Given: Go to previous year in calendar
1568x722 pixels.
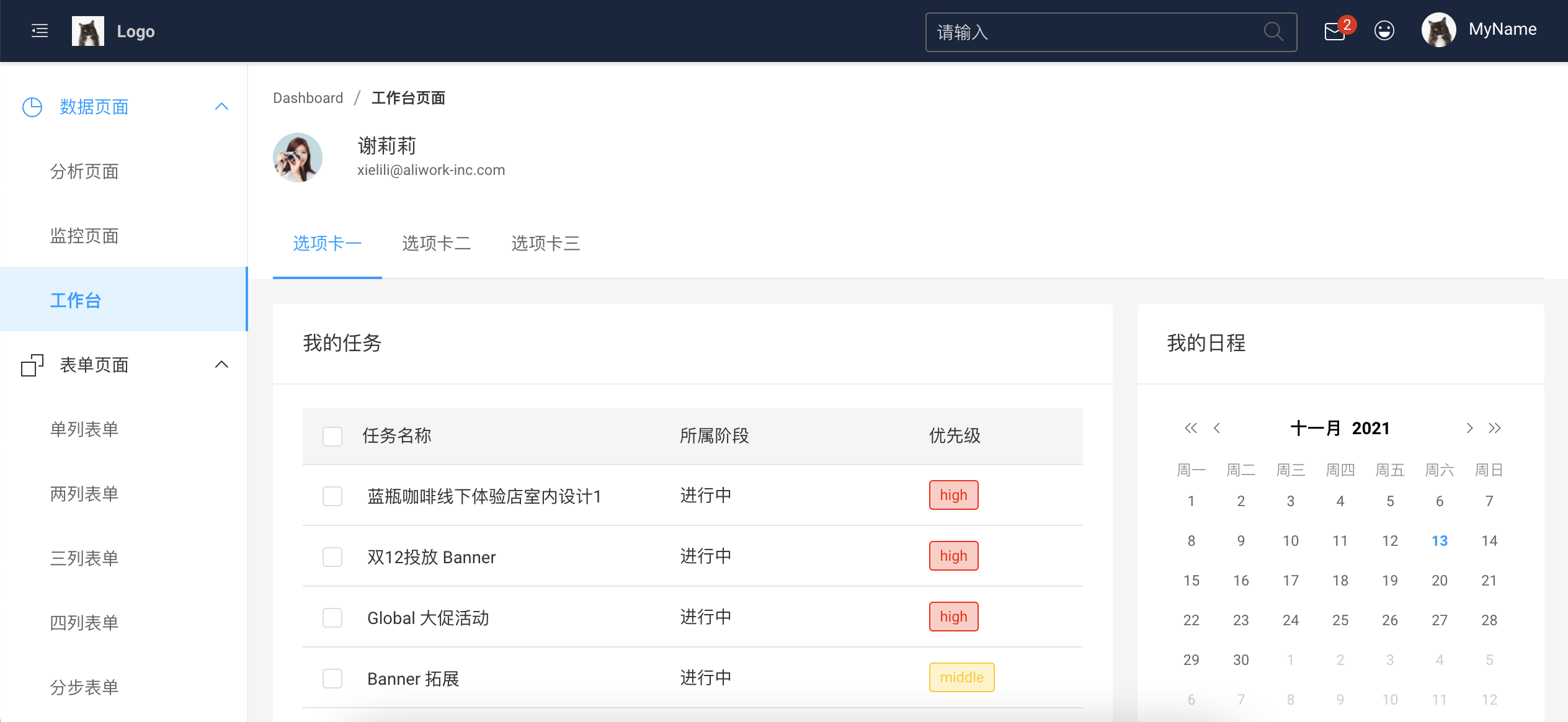Looking at the screenshot, I should [1190, 428].
